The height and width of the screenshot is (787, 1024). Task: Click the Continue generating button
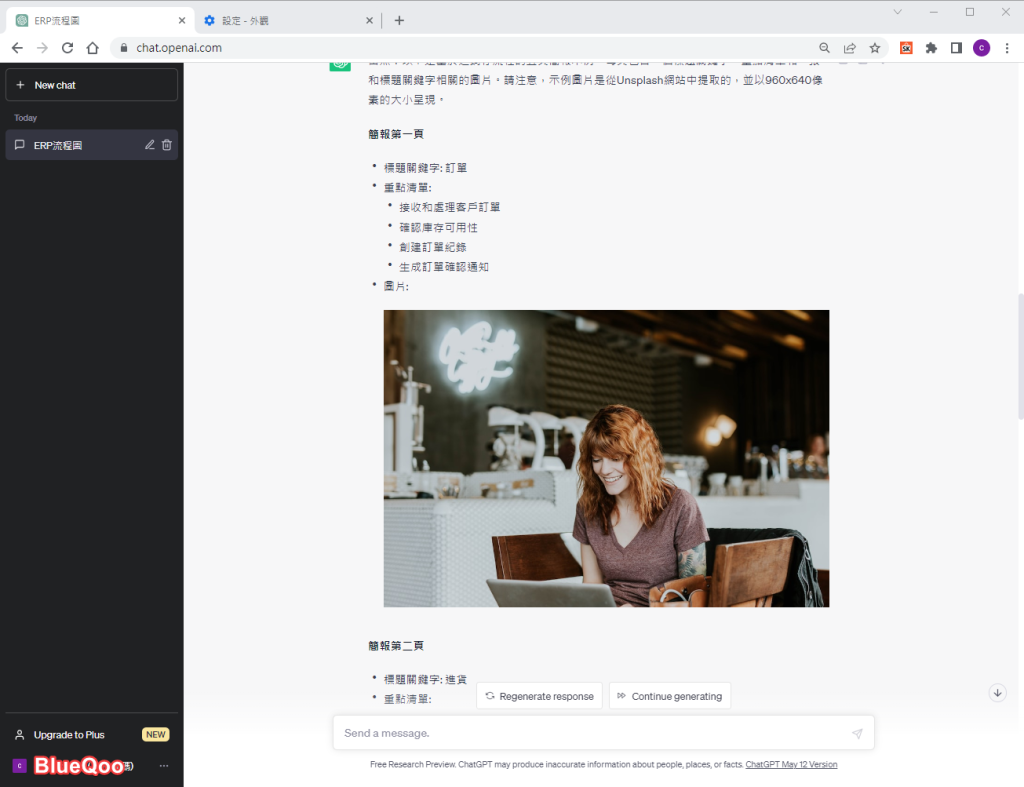669,696
